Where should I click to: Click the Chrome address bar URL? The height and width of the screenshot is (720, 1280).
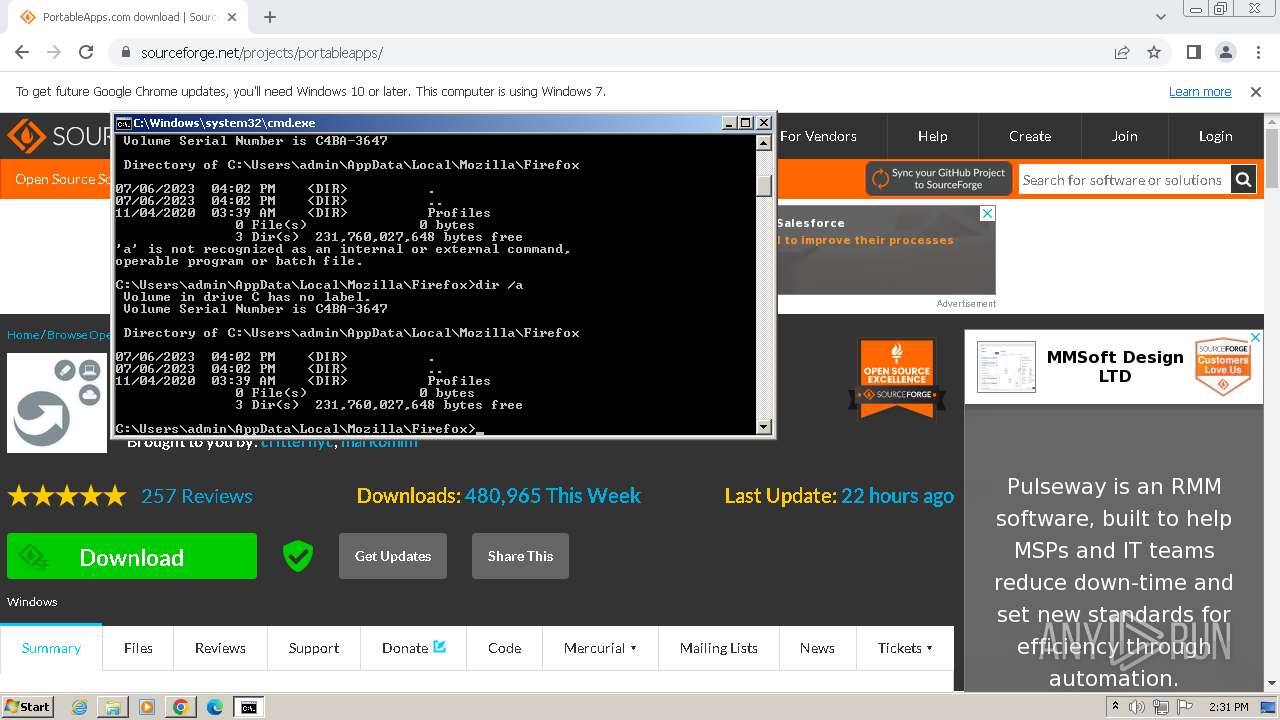point(262,53)
